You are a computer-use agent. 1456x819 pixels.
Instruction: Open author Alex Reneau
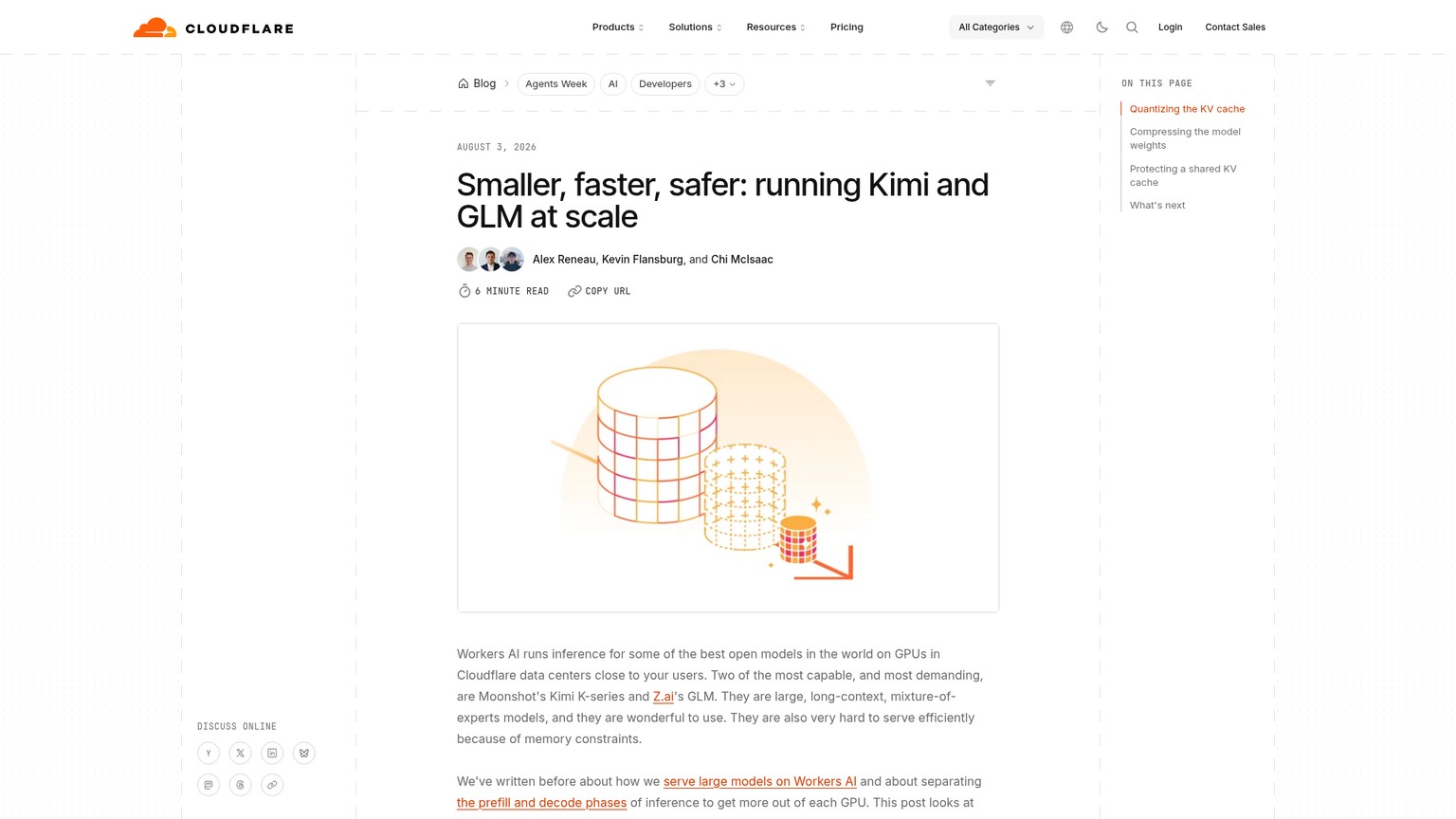pos(564,260)
